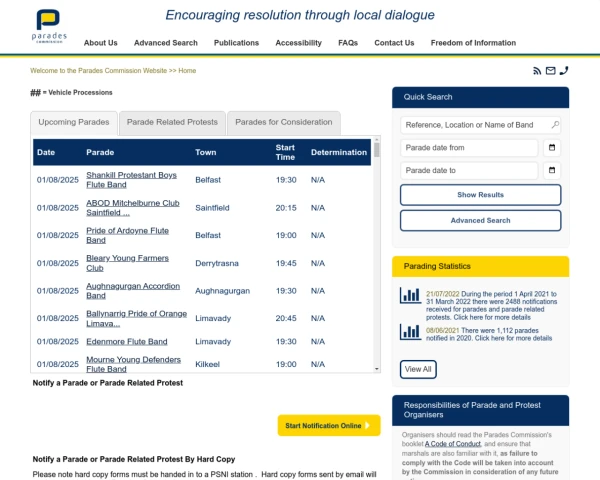Click the 08/06/2021 parades statistic item
Screen dimensions: 600x480
coord(489,334)
